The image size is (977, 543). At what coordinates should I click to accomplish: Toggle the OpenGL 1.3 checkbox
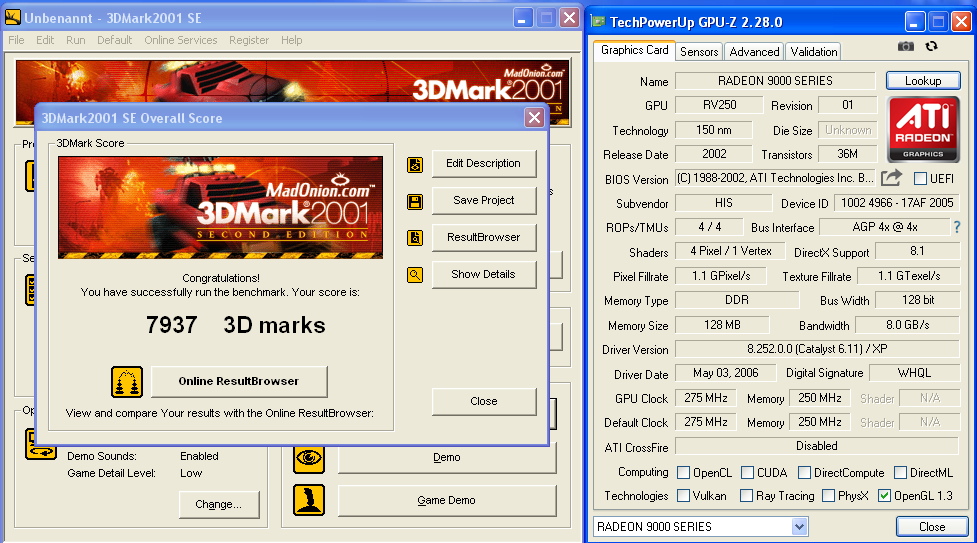click(x=884, y=496)
